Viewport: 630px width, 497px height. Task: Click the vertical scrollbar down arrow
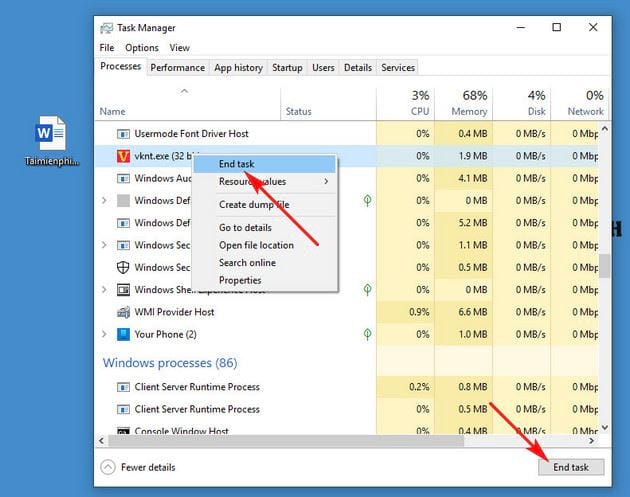coord(604,427)
